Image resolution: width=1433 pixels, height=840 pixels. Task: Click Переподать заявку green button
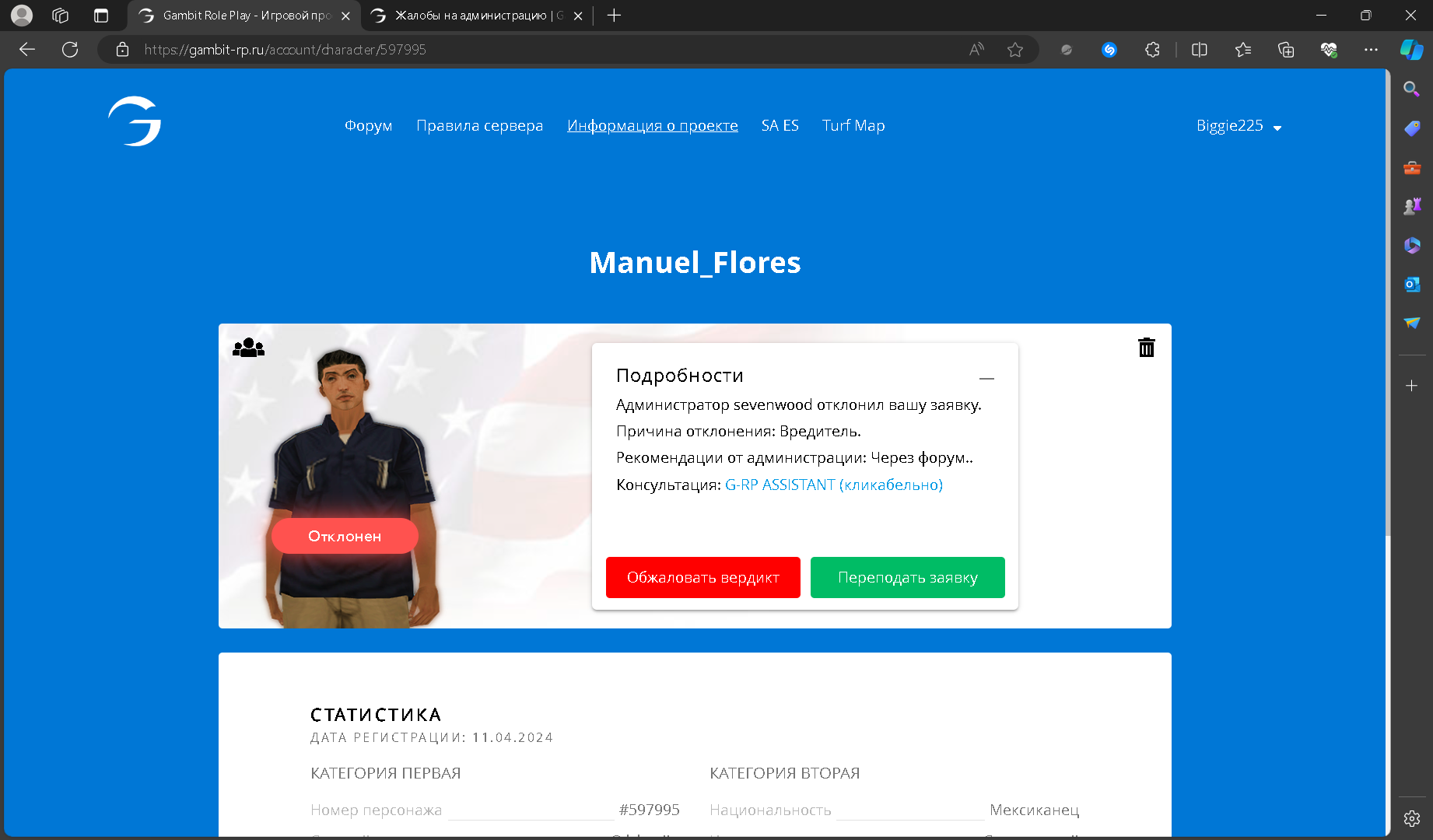[x=907, y=578]
